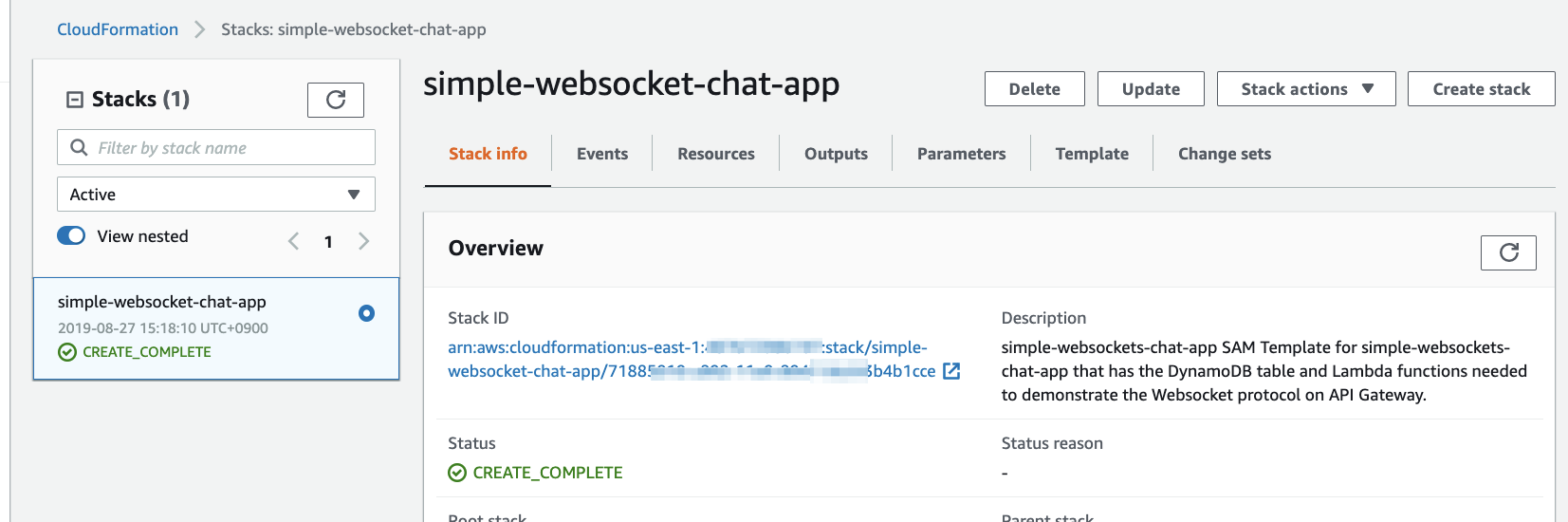Click the Overview section heading
Viewport: 1568px width, 522px height.
pyautogui.click(x=496, y=249)
